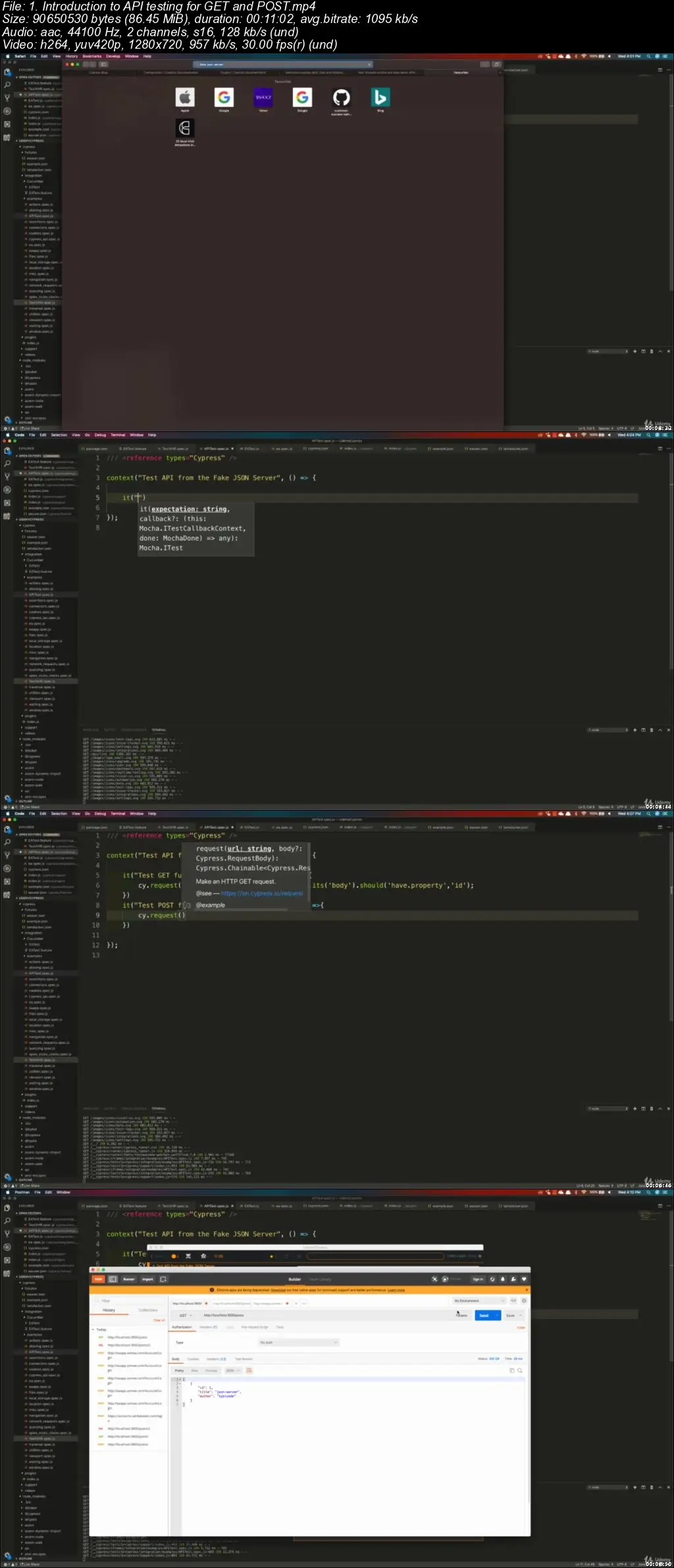Click the environment quick look eye icon in Postman

click(x=514, y=1301)
